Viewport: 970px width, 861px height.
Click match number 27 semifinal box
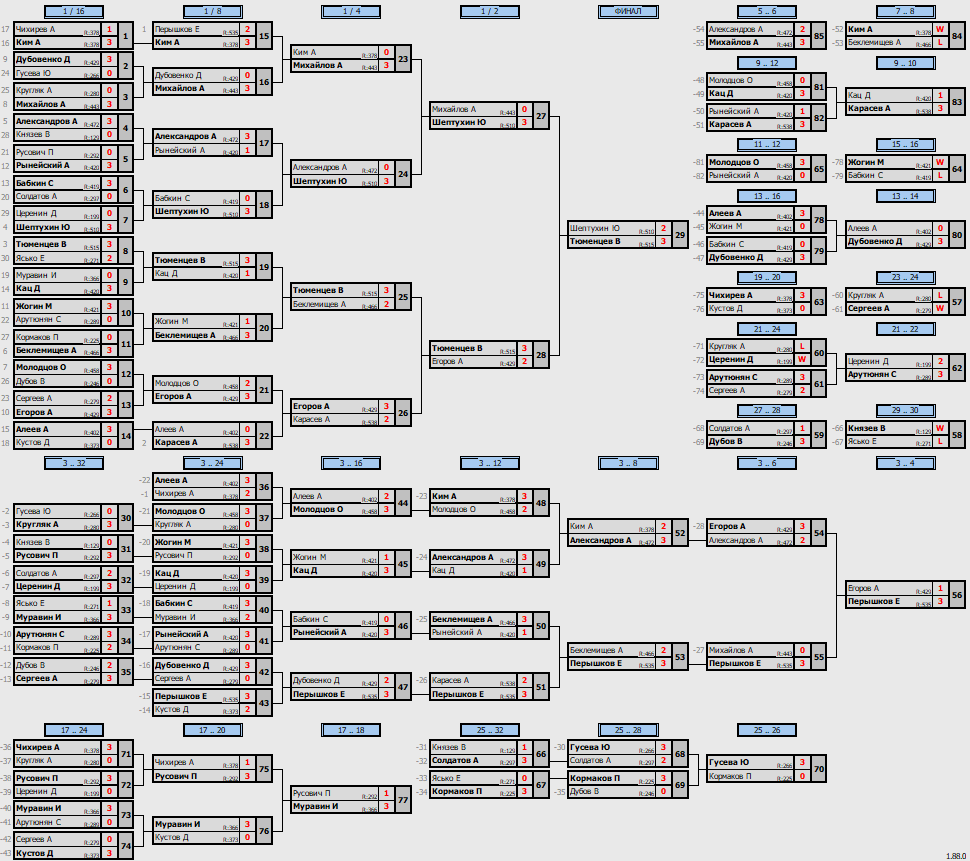click(x=541, y=116)
